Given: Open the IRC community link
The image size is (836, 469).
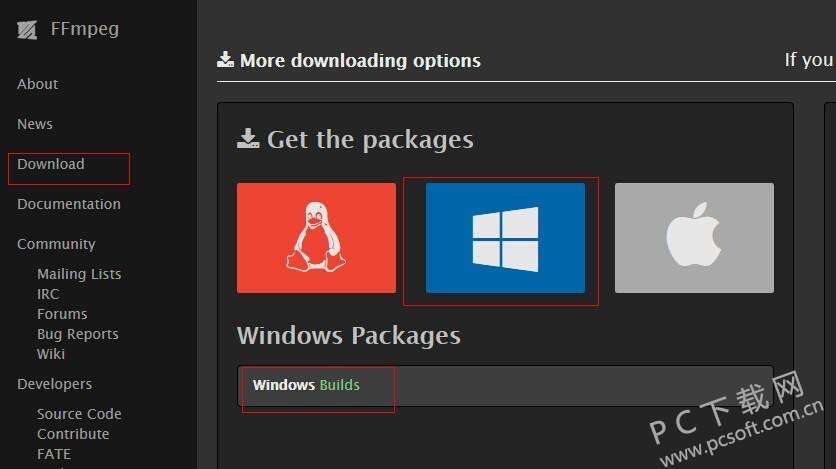Looking at the screenshot, I should [48, 294].
